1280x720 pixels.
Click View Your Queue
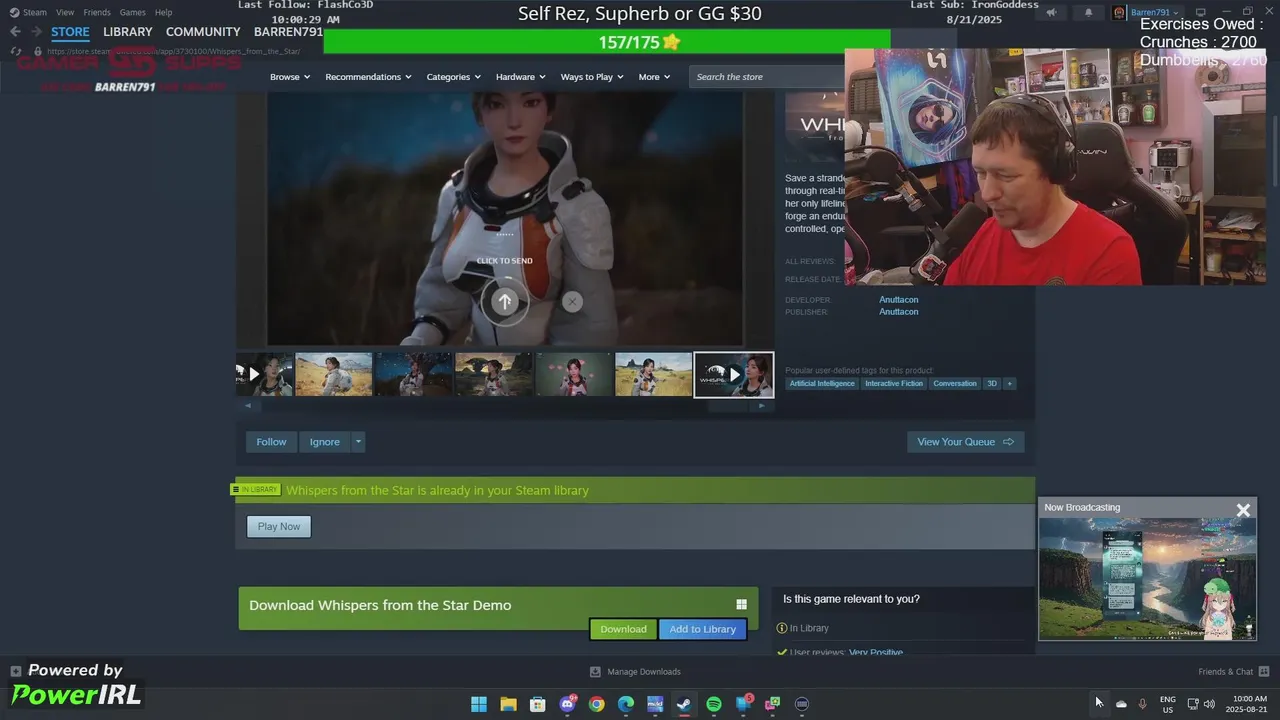965,442
